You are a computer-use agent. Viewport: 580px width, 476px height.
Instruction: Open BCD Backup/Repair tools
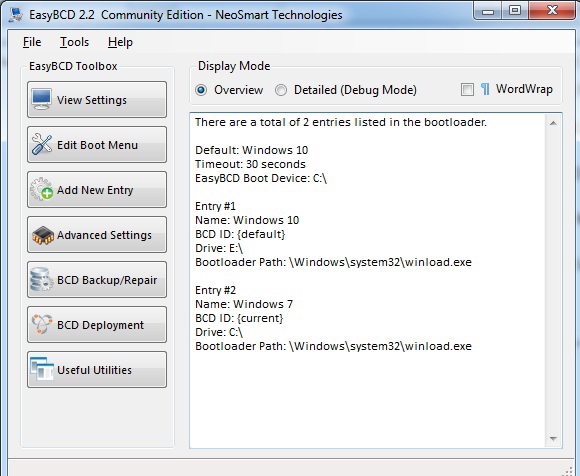pos(97,280)
